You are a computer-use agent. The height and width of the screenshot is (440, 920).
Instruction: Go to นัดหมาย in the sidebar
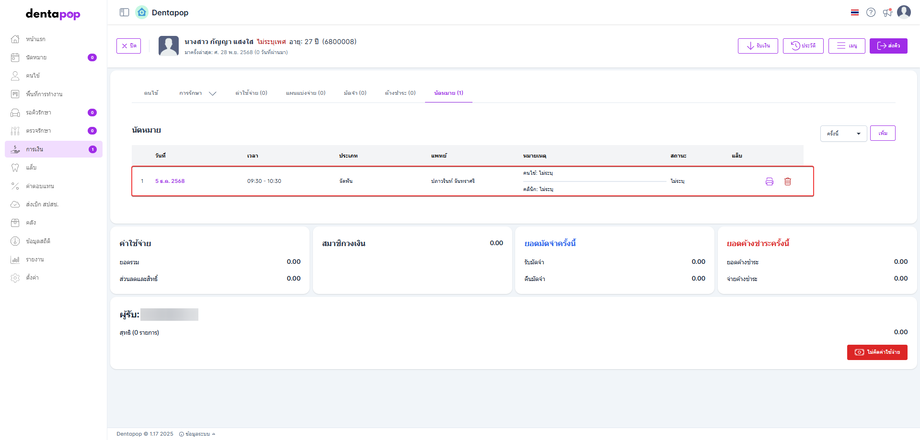(36, 57)
